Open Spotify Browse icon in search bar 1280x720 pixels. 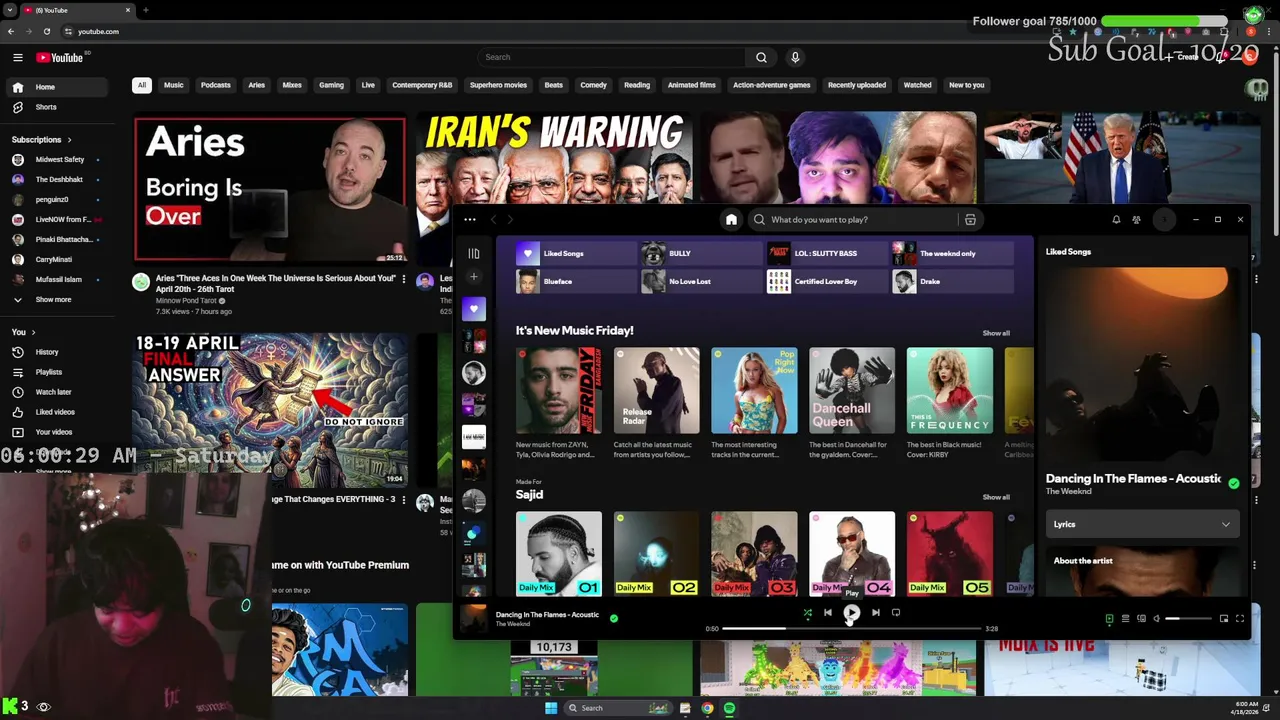tap(970, 220)
